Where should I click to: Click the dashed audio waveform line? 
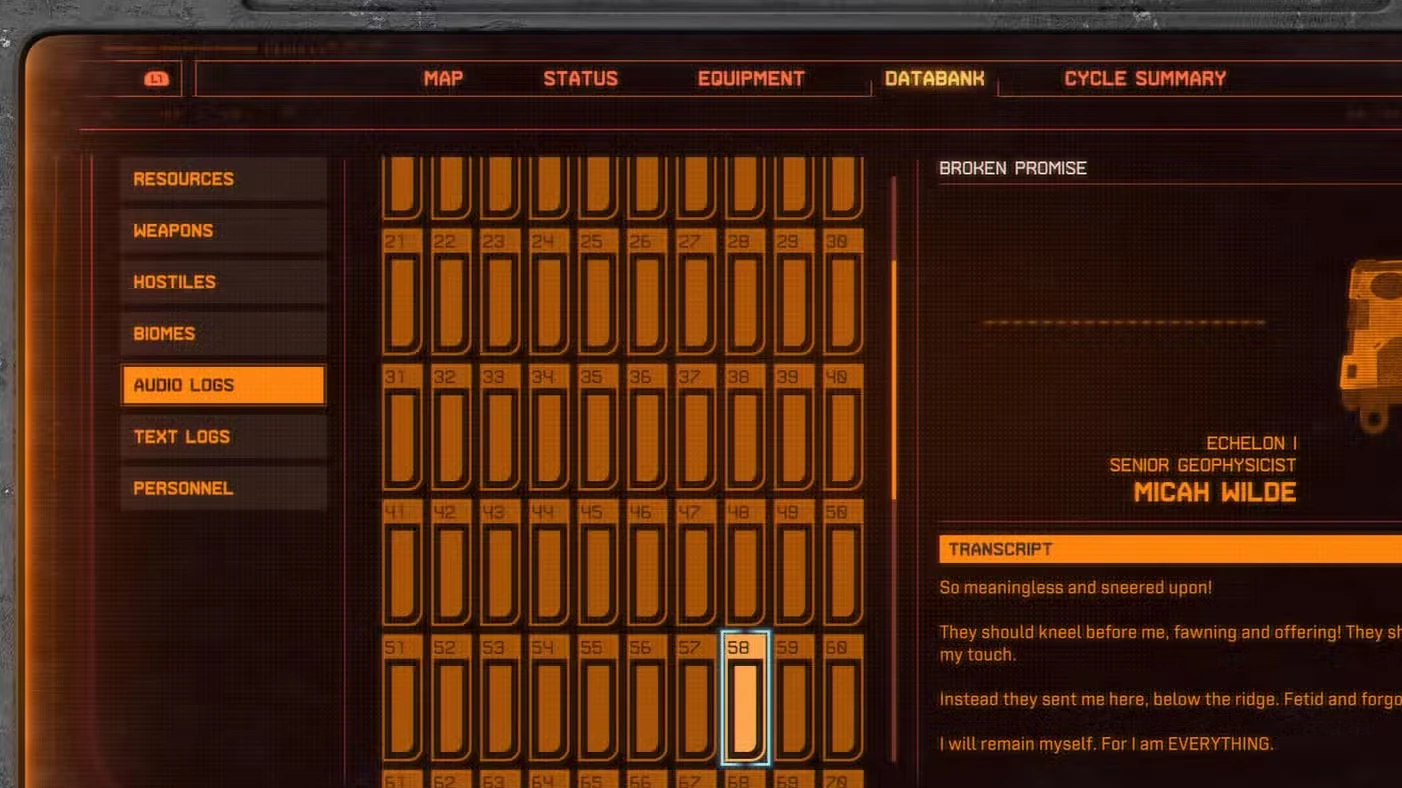(x=1124, y=322)
